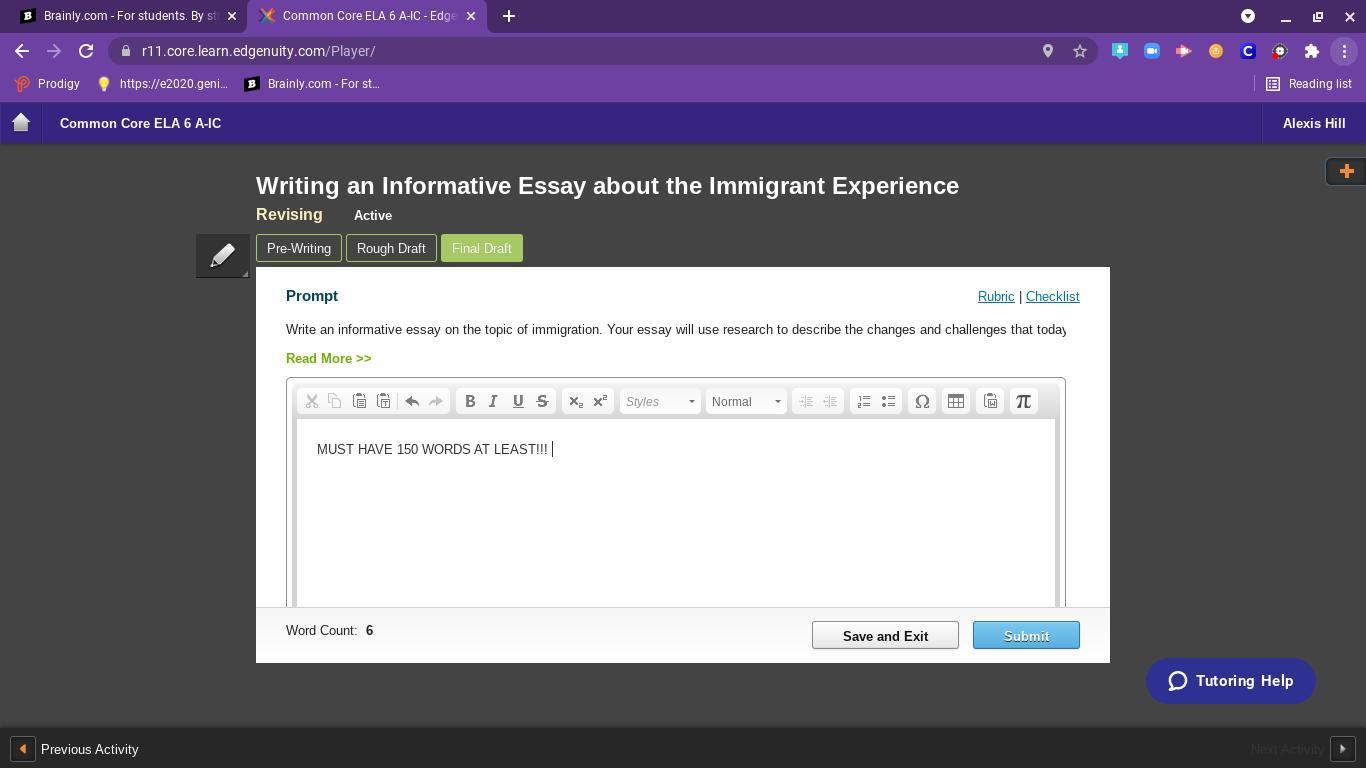This screenshot has width=1366, height=768.
Task: Click the Paste as plain text icon
Action: tap(383, 401)
